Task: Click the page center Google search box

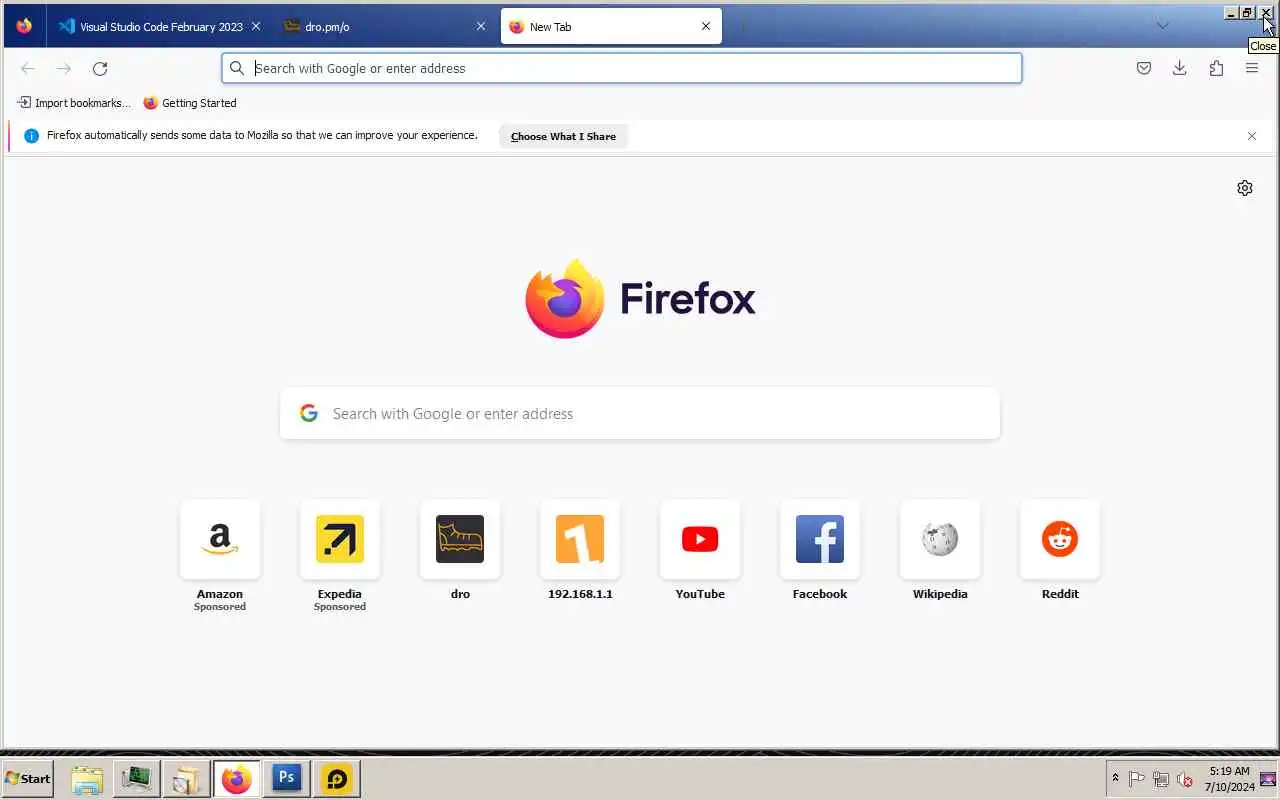Action: tap(640, 413)
